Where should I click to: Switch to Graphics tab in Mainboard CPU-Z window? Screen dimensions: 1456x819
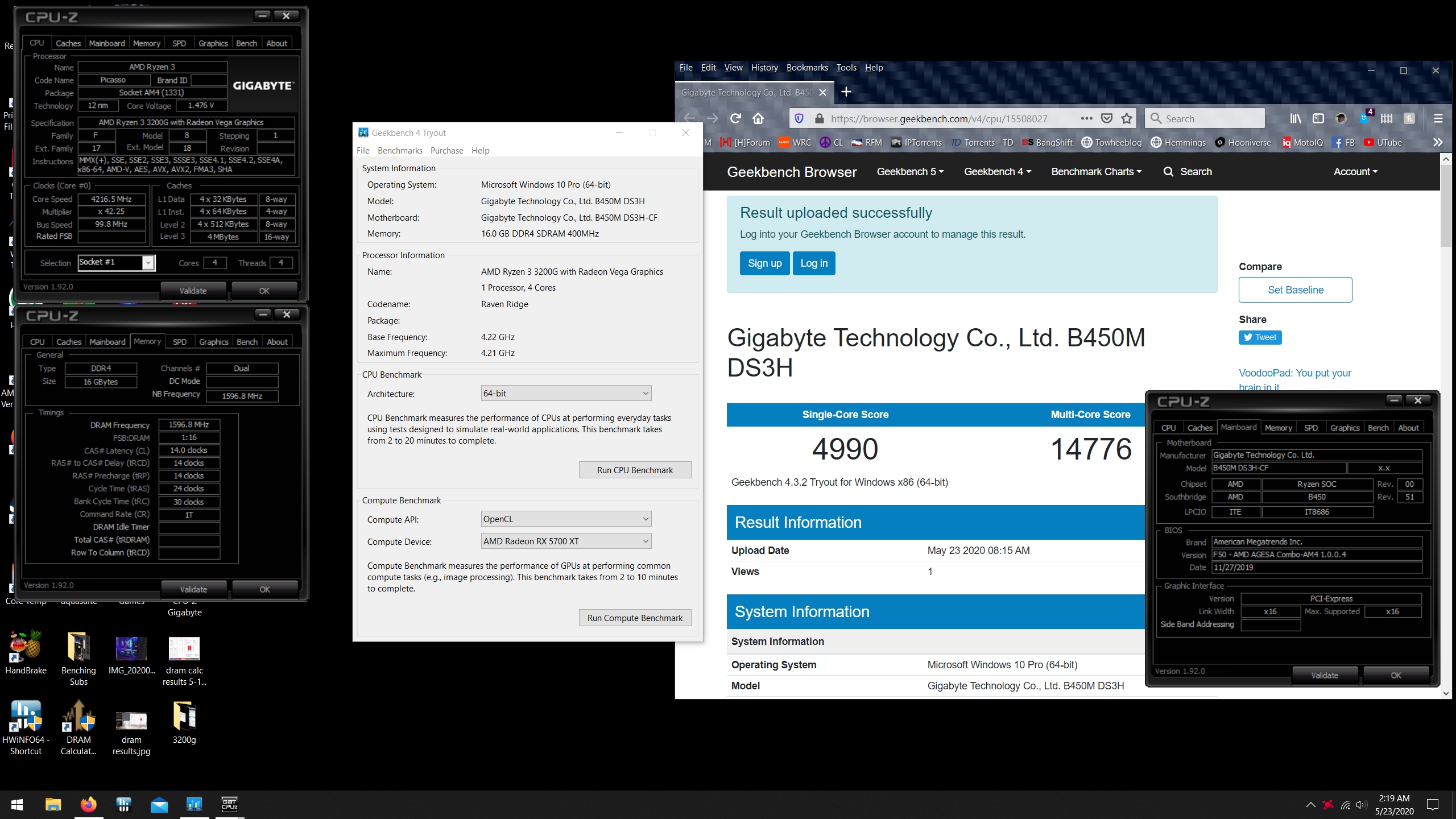tap(1345, 428)
